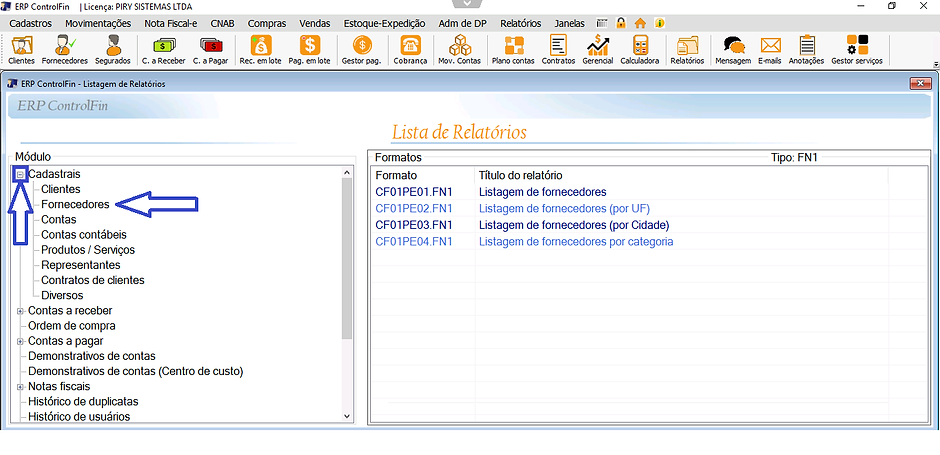
Task: Open the CNAB menu
Action: click(222, 23)
